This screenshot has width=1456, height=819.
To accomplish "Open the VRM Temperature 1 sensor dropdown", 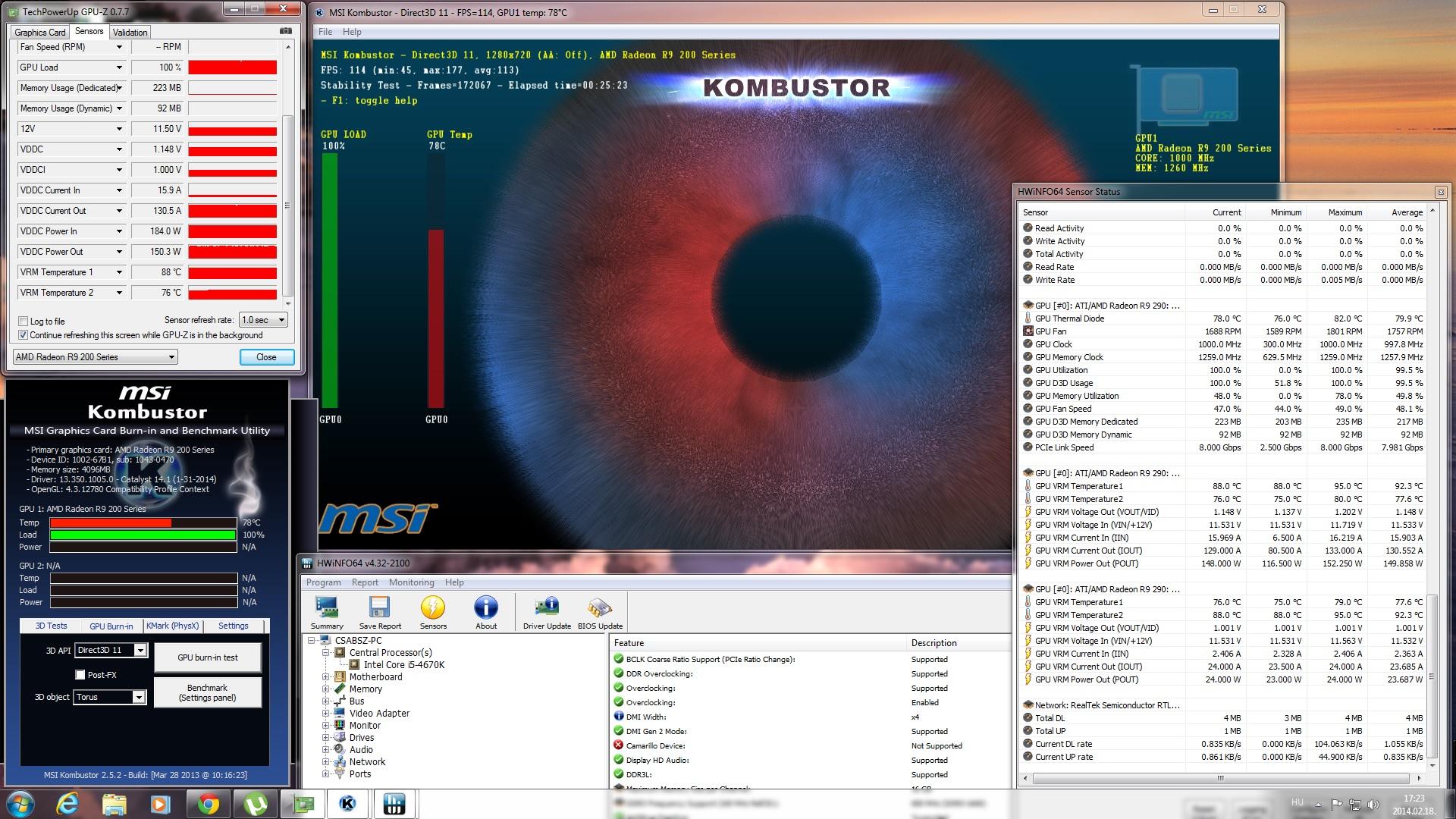I will click(119, 272).
